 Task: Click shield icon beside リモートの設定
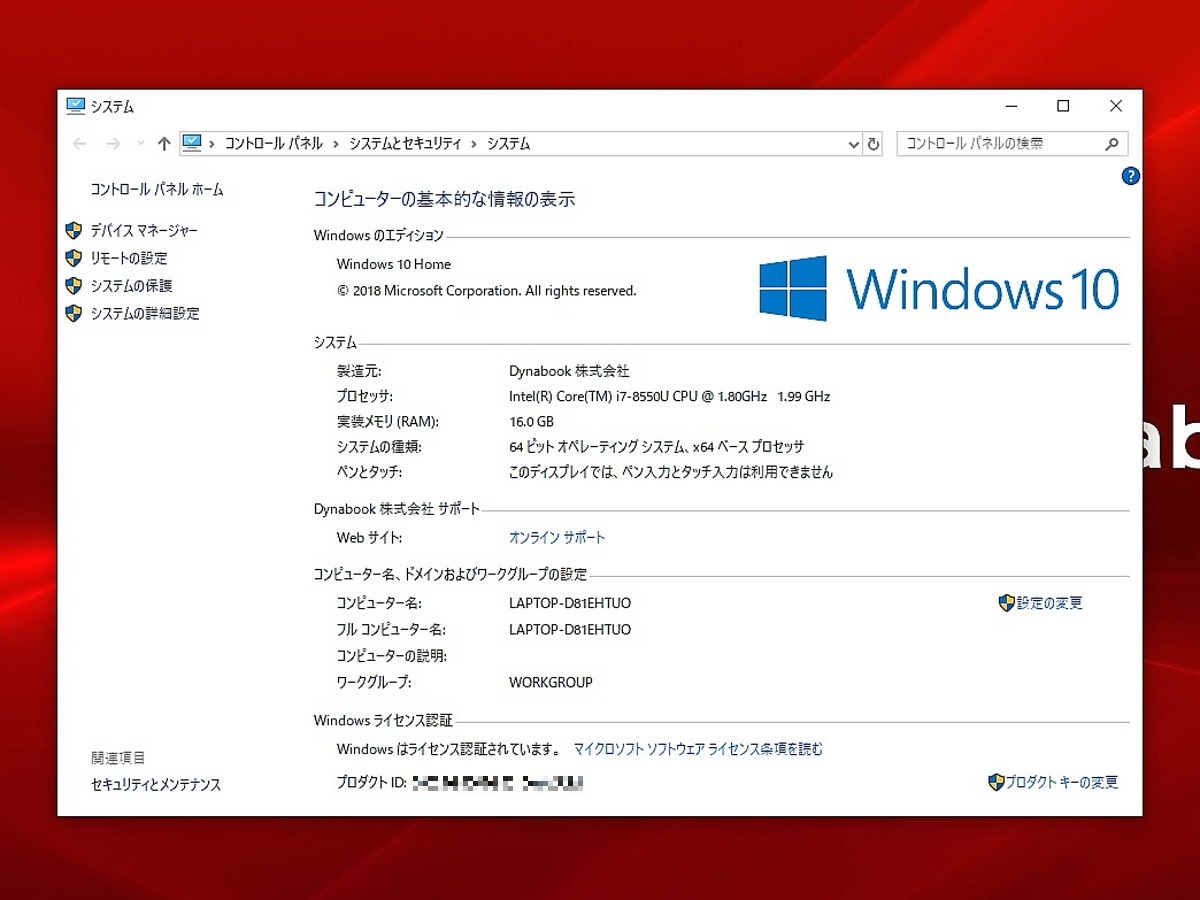coord(73,258)
